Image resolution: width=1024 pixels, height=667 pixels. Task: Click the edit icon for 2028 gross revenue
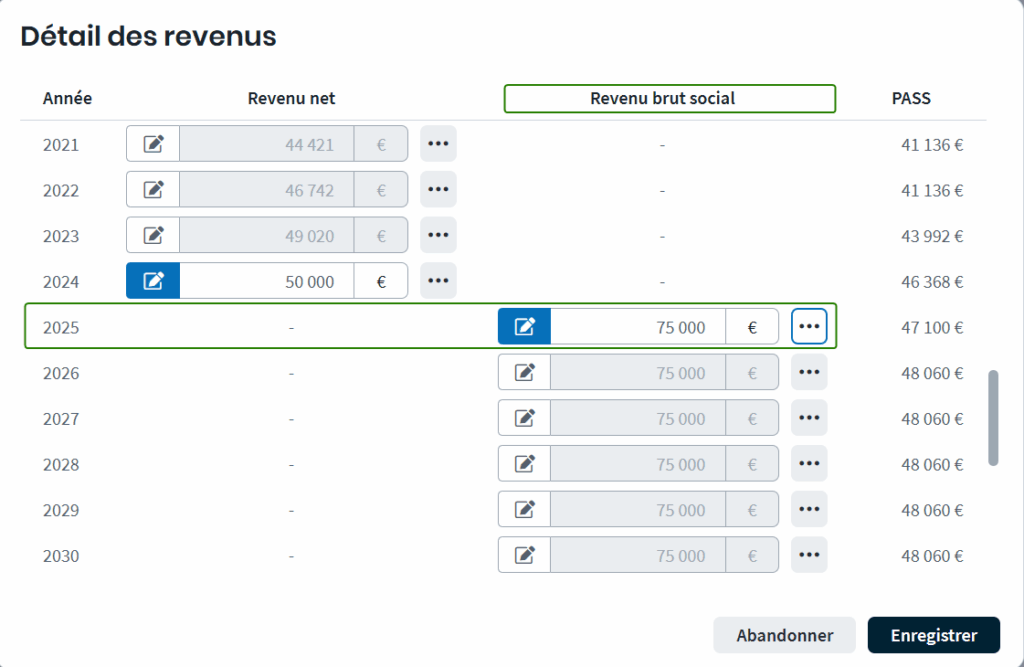[x=524, y=464]
